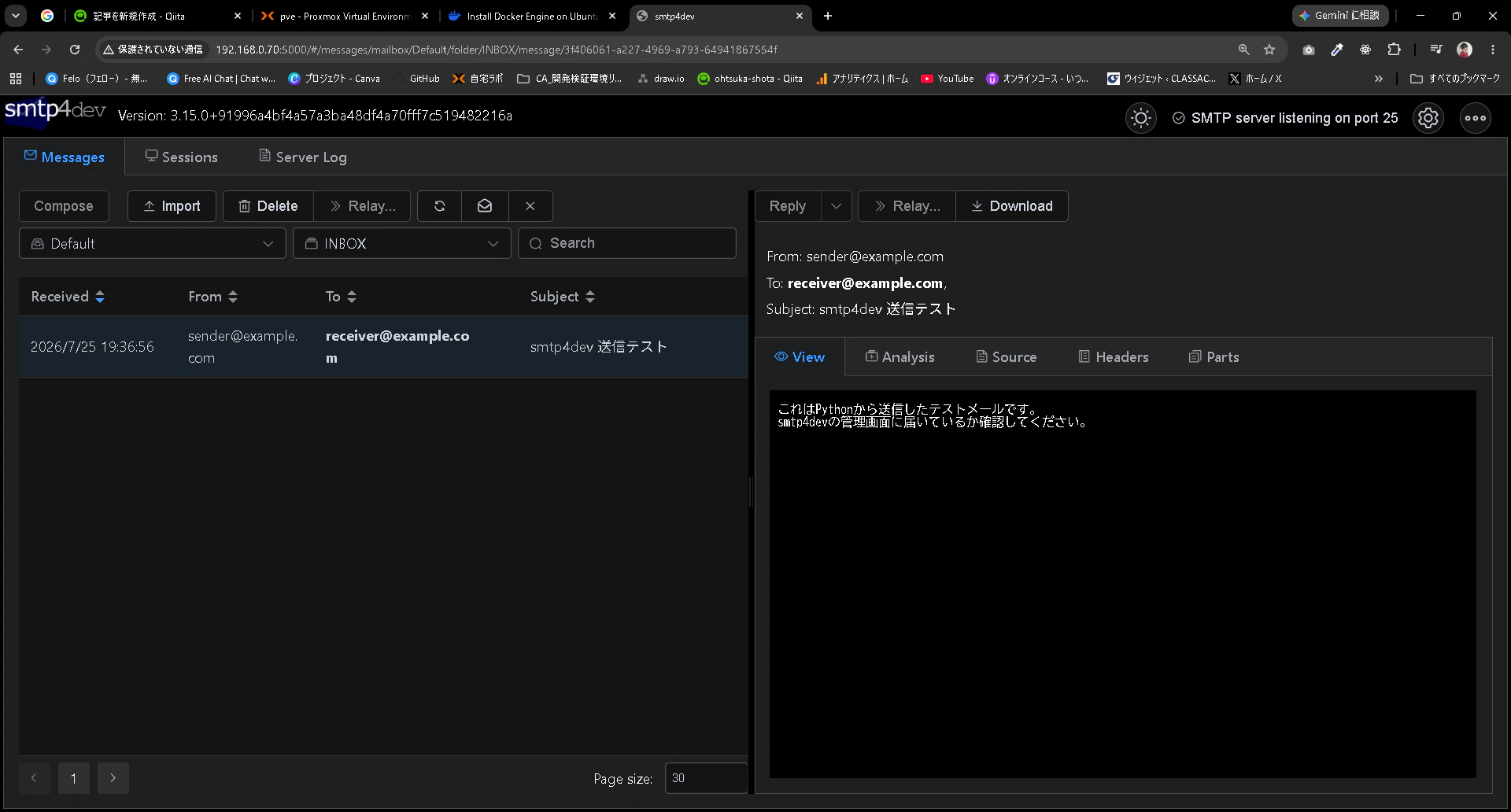This screenshot has width=1511, height=812.
Task: Focus the message Search field
Action: 627,244
